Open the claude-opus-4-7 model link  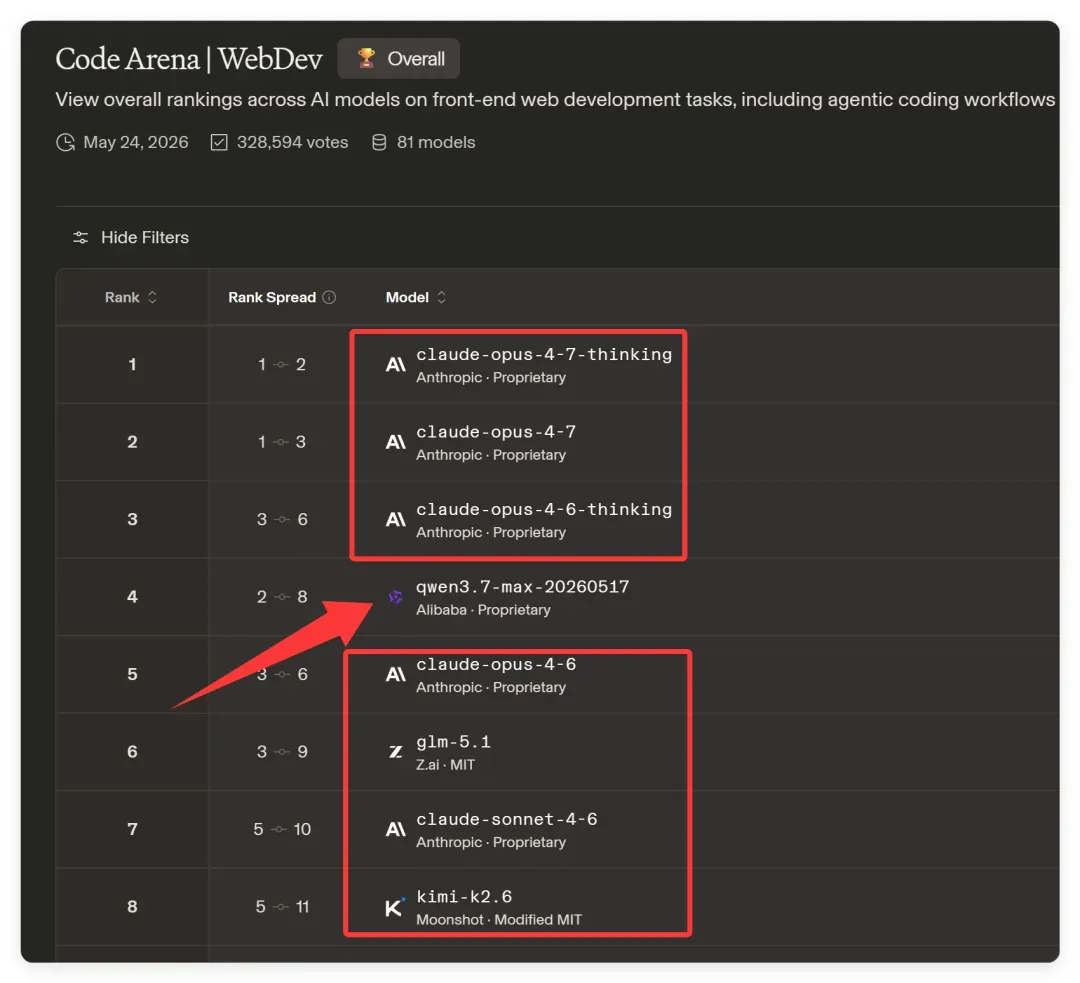[496, 432]
